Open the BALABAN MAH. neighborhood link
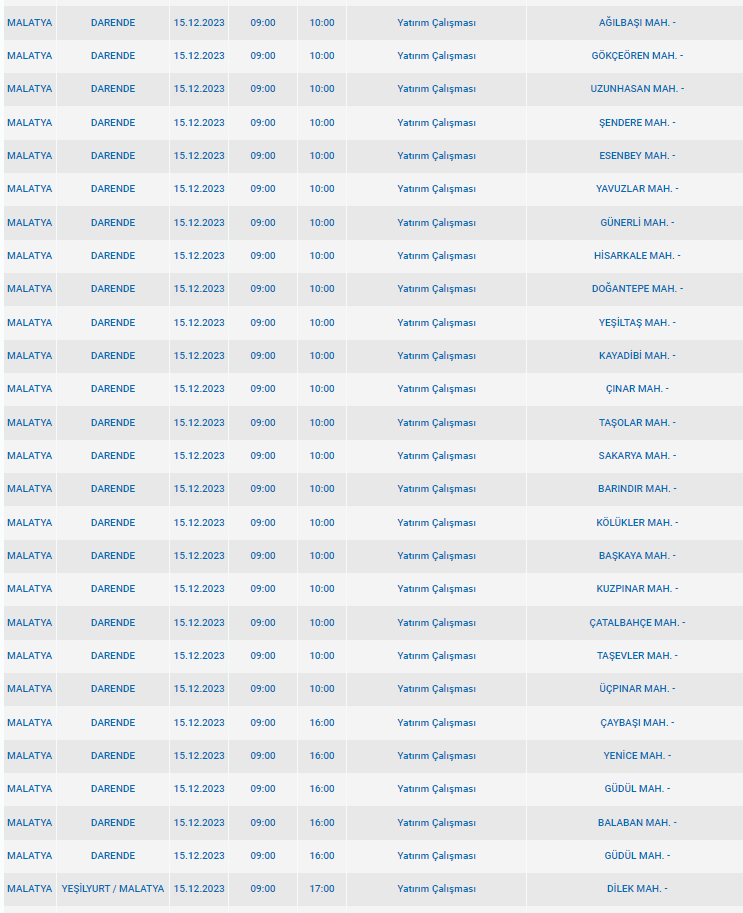Viewport: 743px width, 913px height. pyautogui.click(x=637, y=823)
